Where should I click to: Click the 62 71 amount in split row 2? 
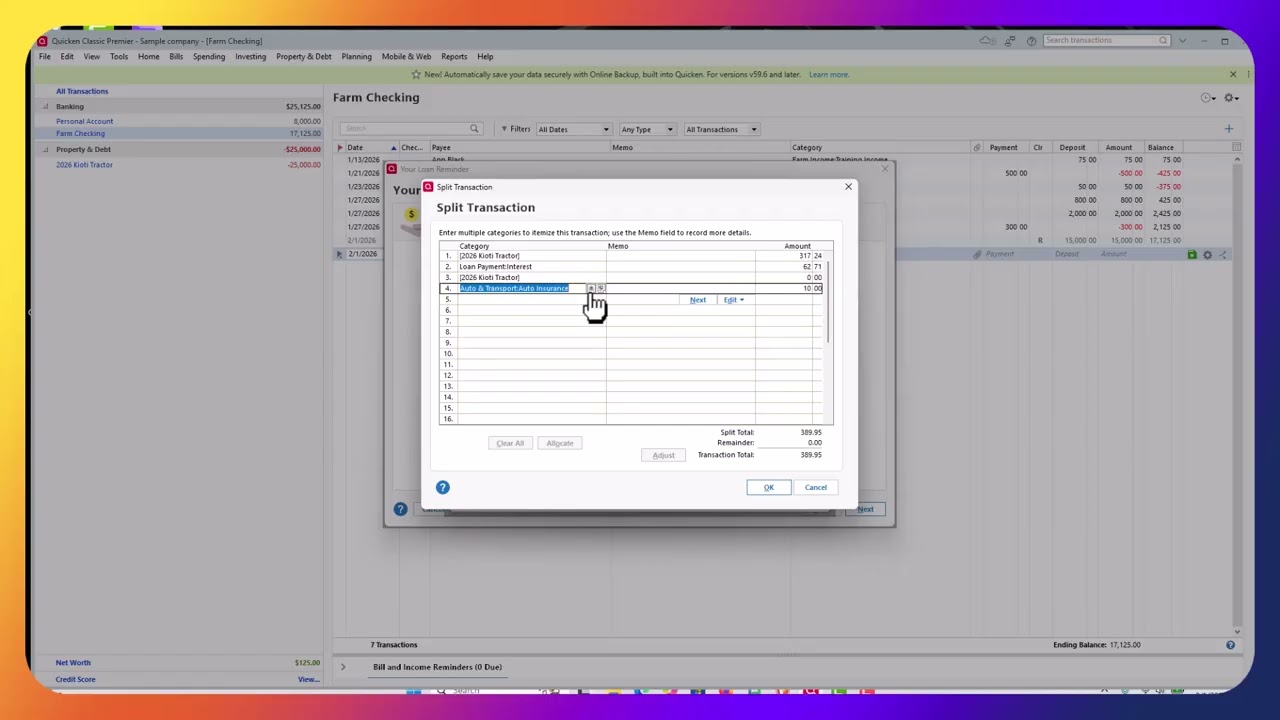812,267
